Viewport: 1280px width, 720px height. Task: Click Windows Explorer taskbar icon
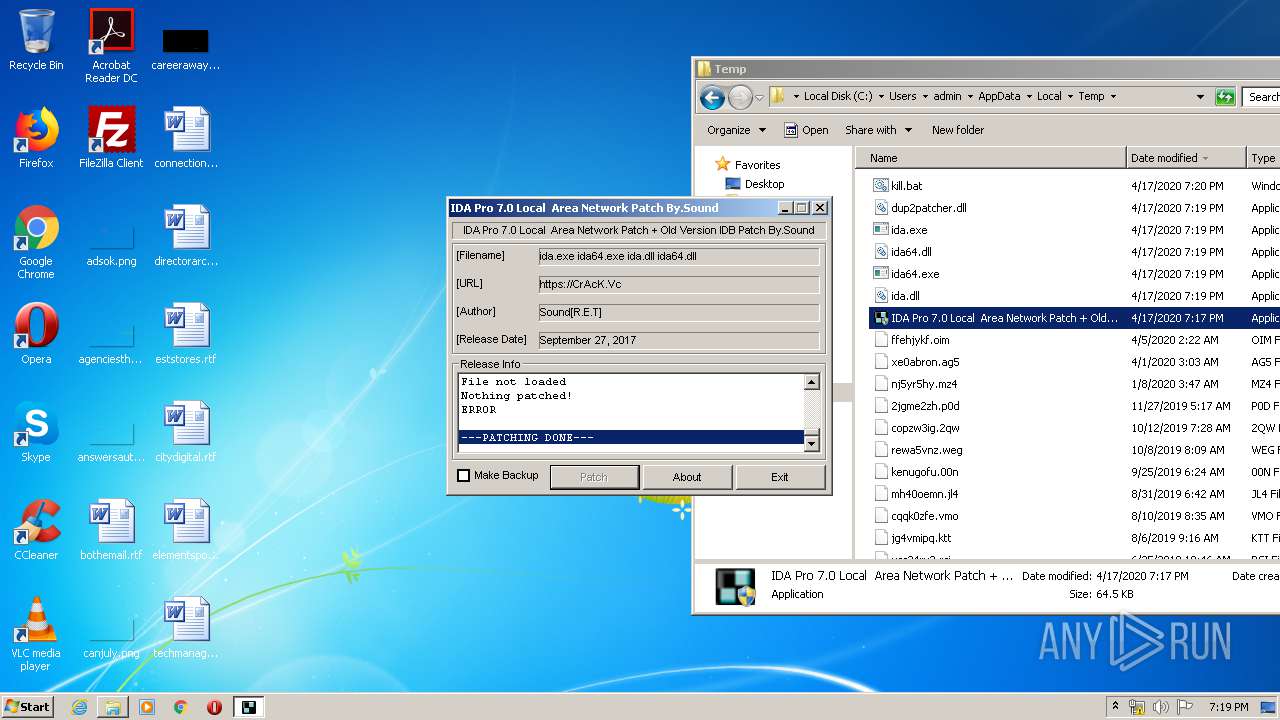coord(113,707)
